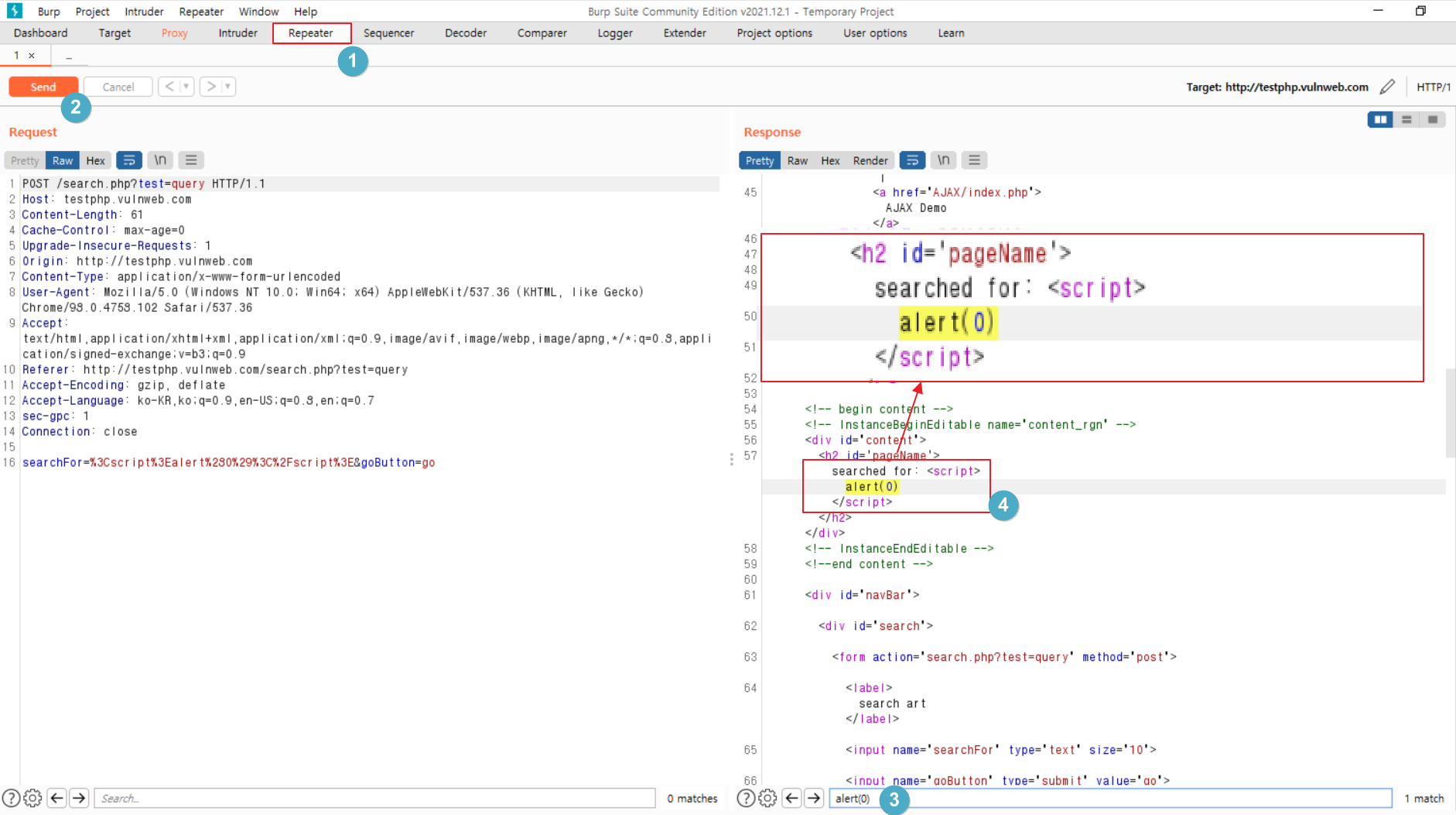Viewport: 1456px width, 815px height.
Task: Go to previous Request search match
Action: 57,798
